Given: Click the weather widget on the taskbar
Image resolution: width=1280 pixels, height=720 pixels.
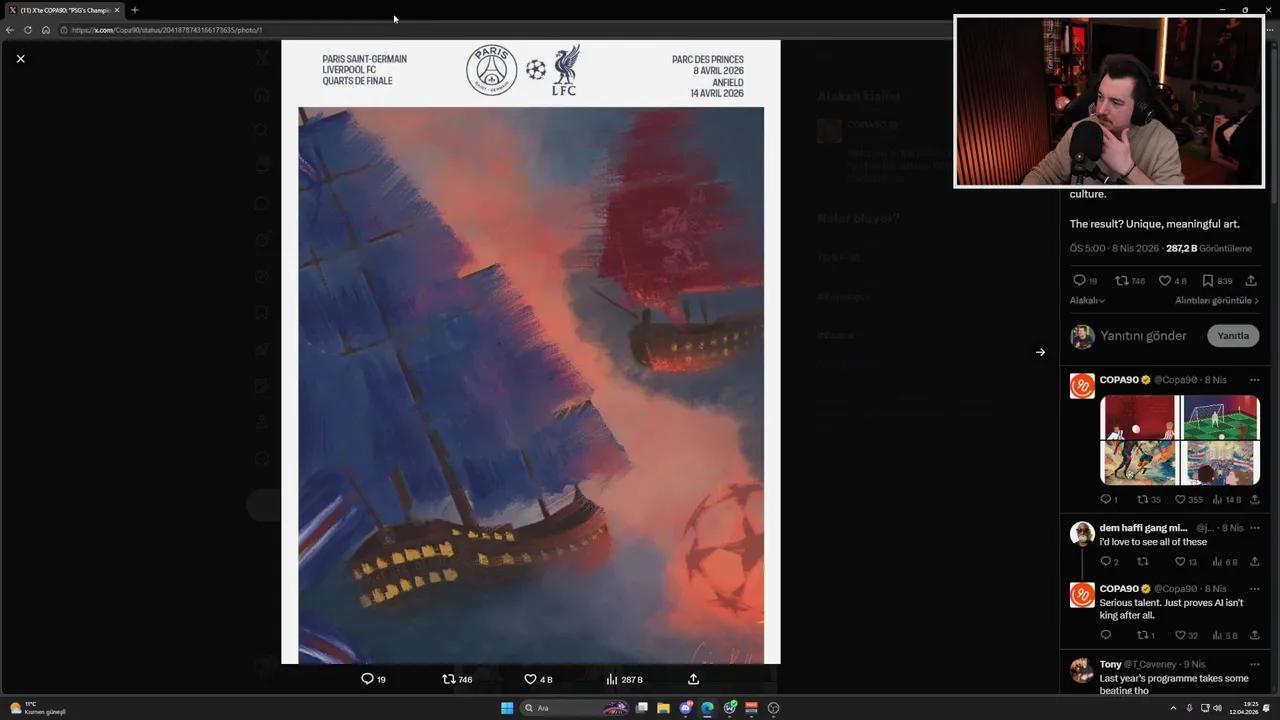Looking at the screenshot, I should coord(38,708).
